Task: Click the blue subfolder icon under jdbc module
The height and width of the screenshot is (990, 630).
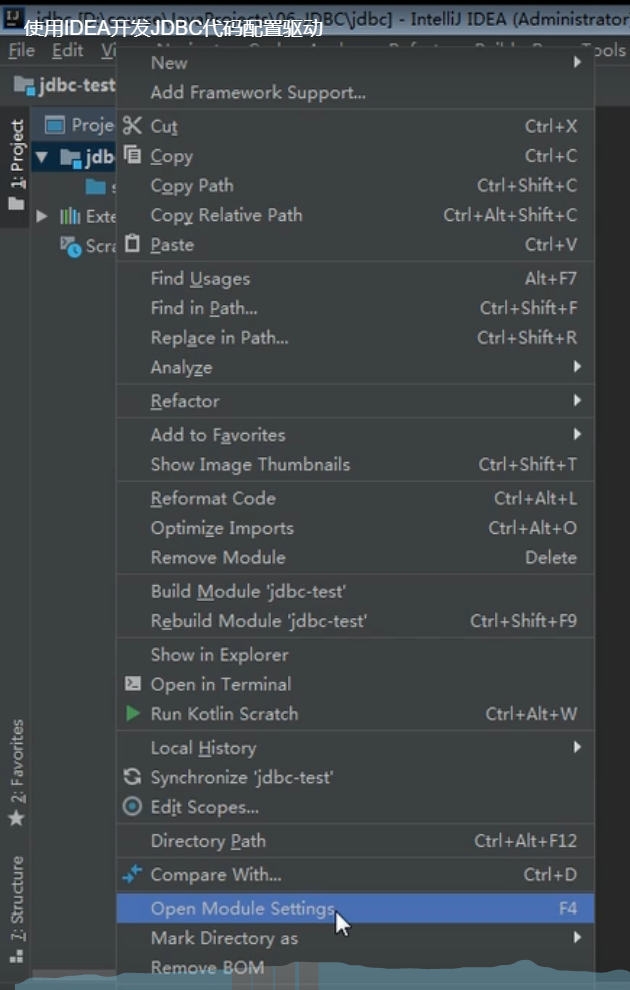Action: (96, 186)
